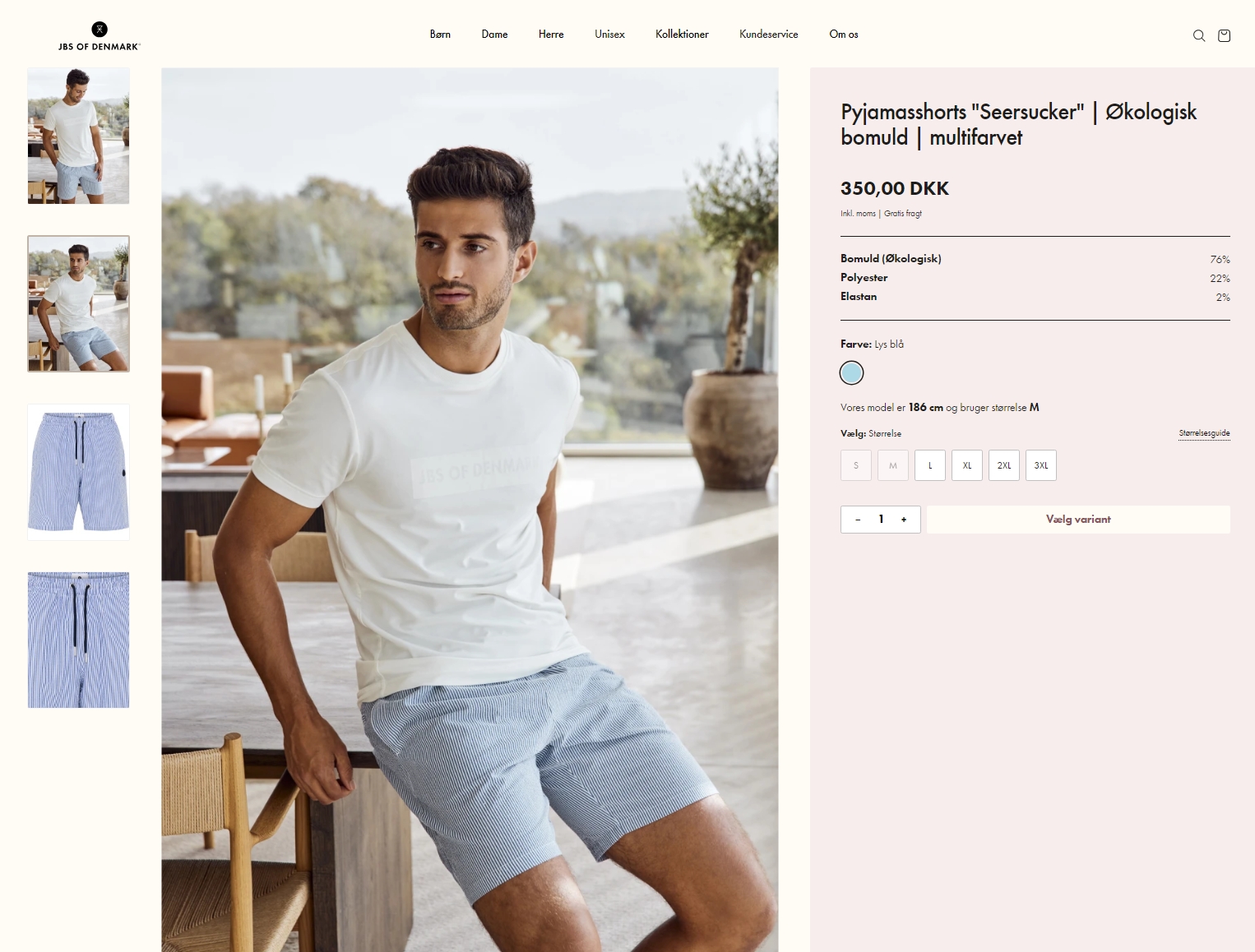The width and height of the screenshot is (1255, 952).
Task: Select size L
Action: coord(930,465)
